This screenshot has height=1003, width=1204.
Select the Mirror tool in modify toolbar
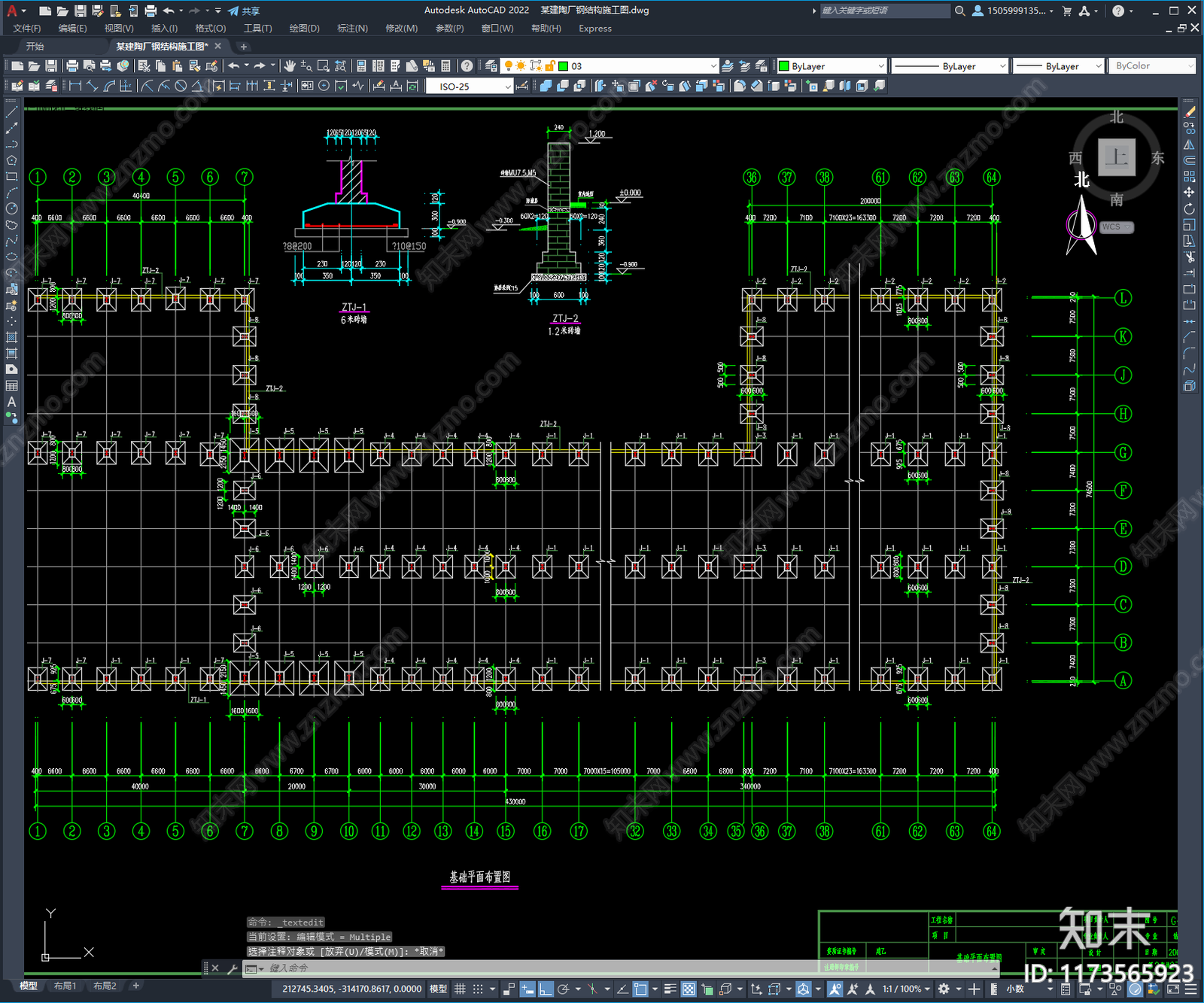click(1190, 144)
